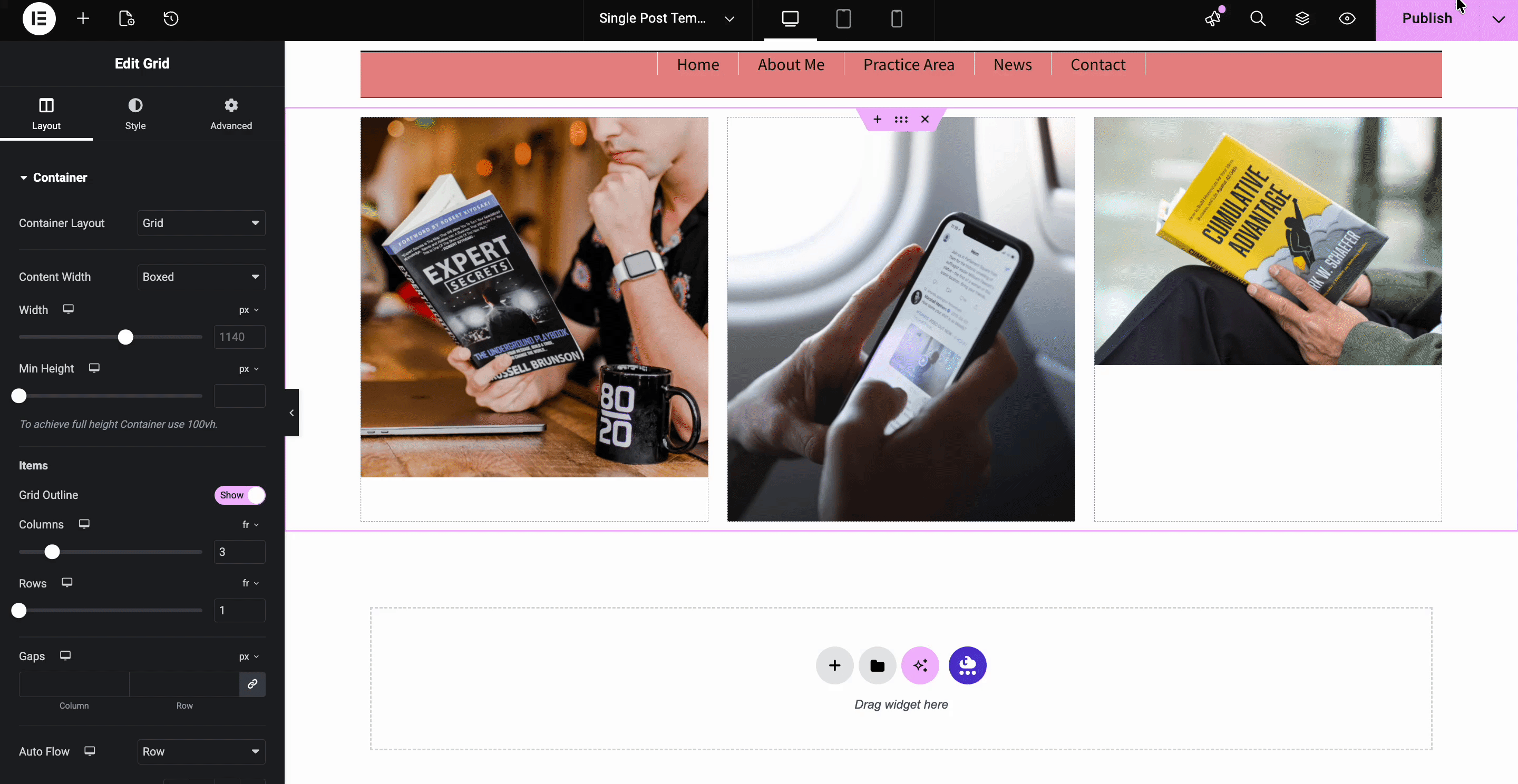Toggle preview with the eye icon

(1347, 19)
